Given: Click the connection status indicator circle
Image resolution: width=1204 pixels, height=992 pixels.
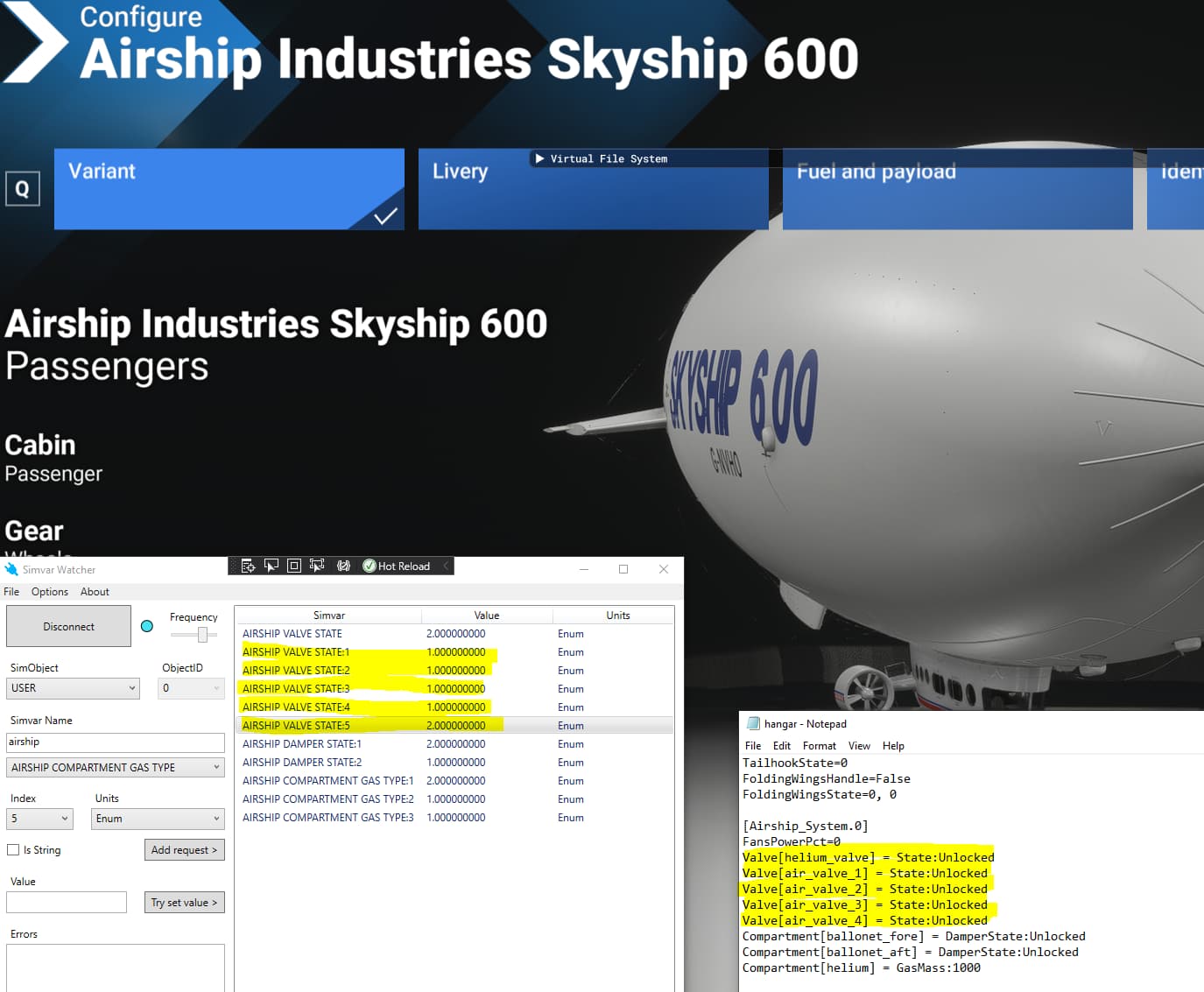Looking at the screenshot, I should 147,626.
